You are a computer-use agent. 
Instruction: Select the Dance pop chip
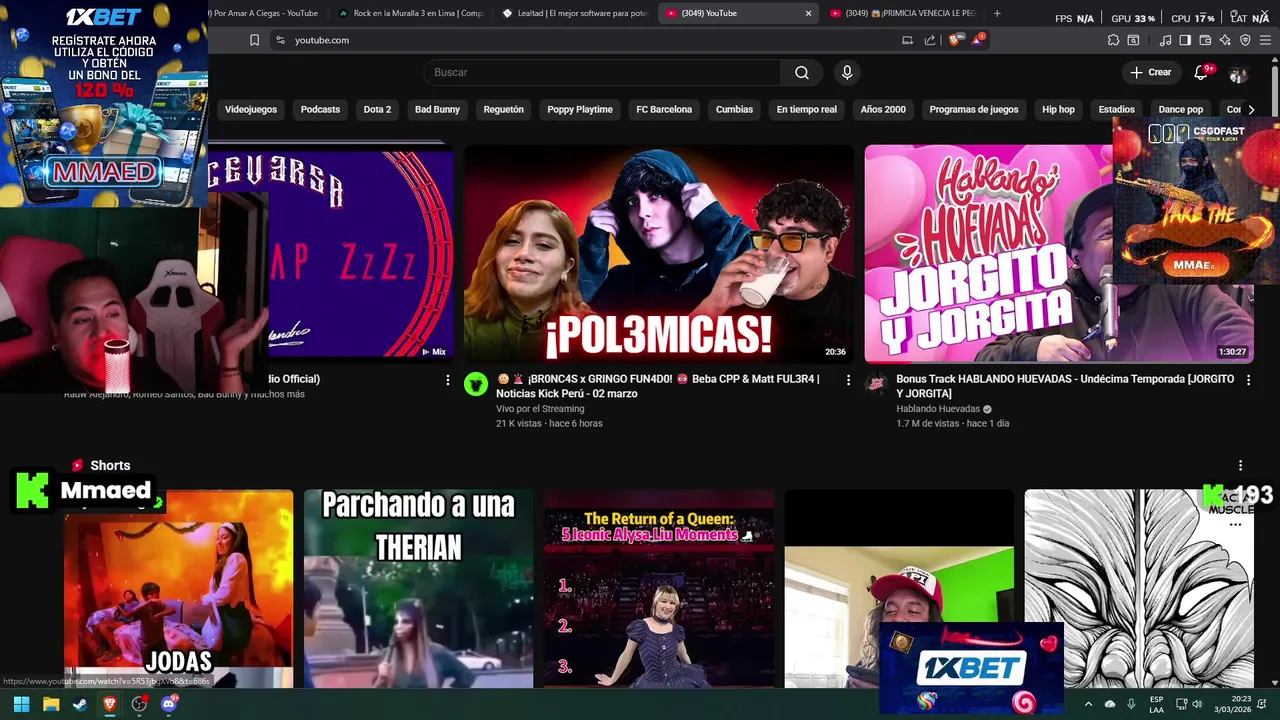(1180, 109)
